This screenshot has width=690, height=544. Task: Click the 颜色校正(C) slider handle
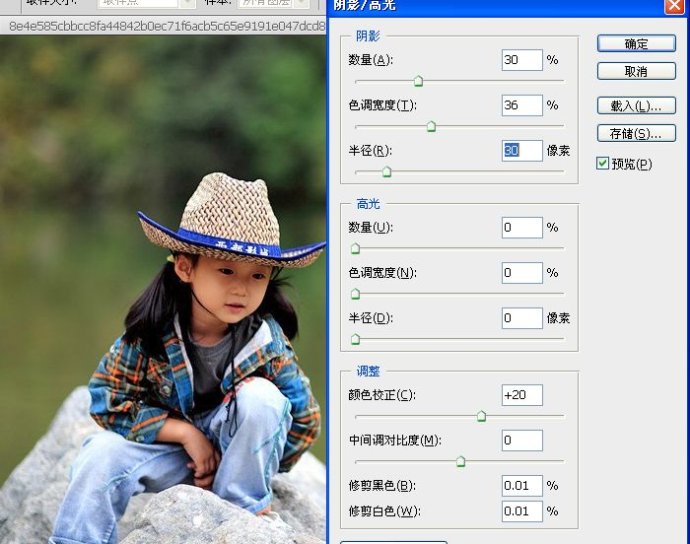pyautogui.click(x=481, y=416)
